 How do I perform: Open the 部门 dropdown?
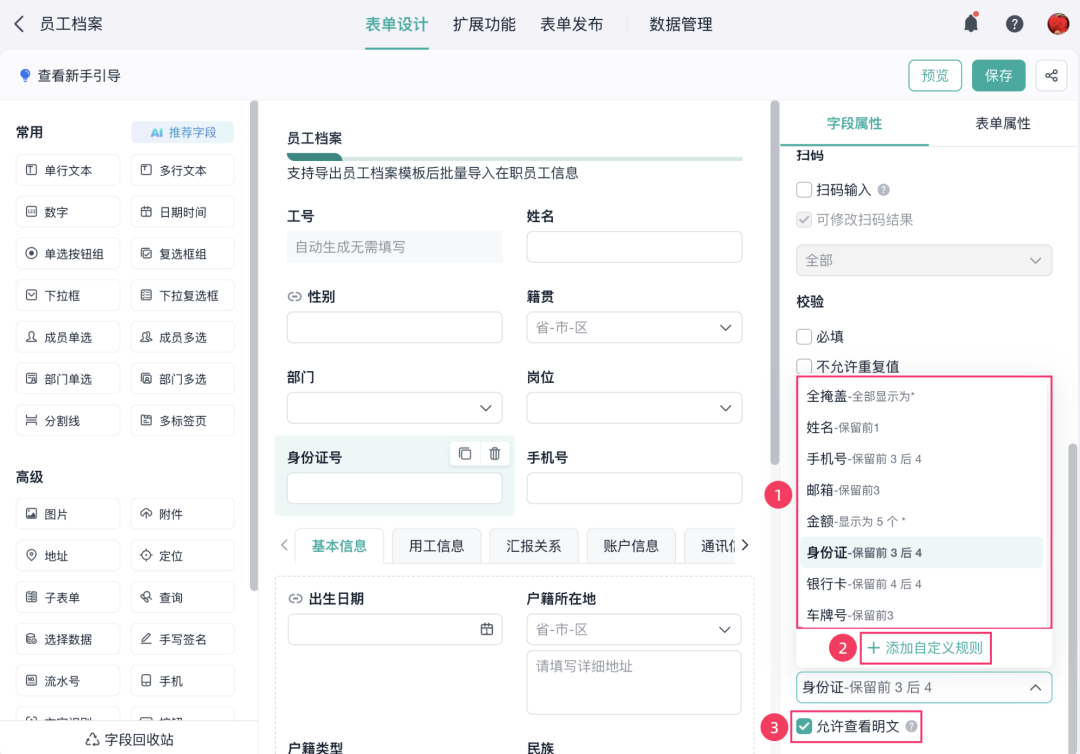(395, 408)
